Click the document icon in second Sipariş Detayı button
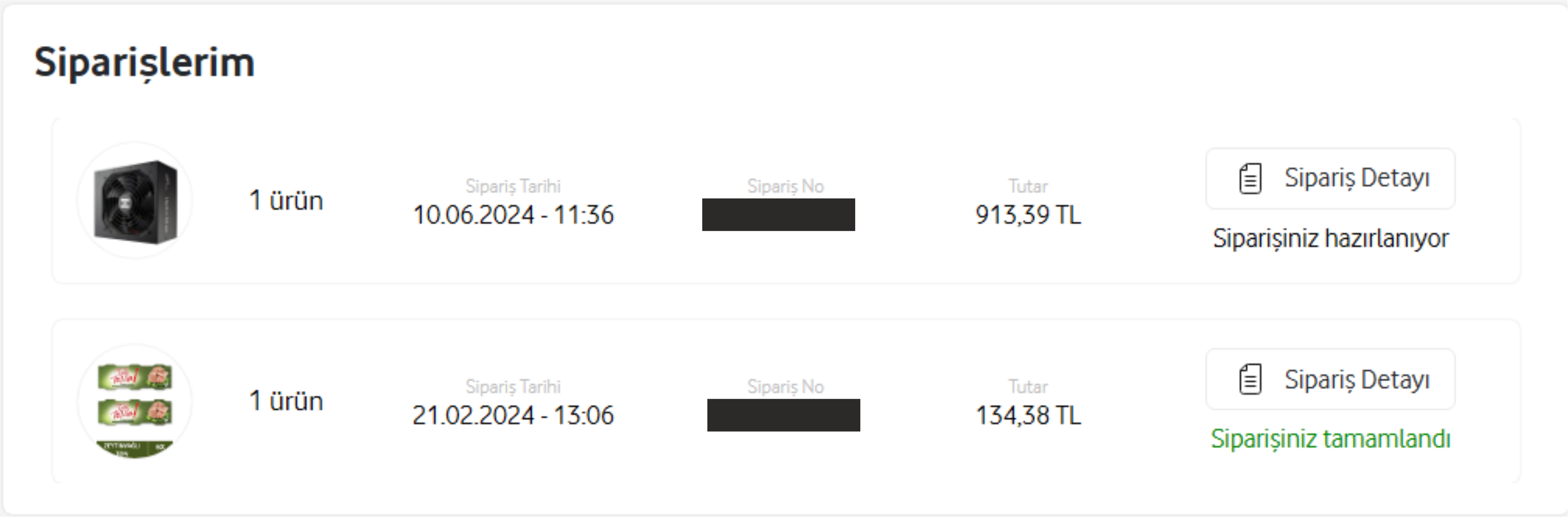Viewport: 1568px width, 517px height. tap(1250, 379)
